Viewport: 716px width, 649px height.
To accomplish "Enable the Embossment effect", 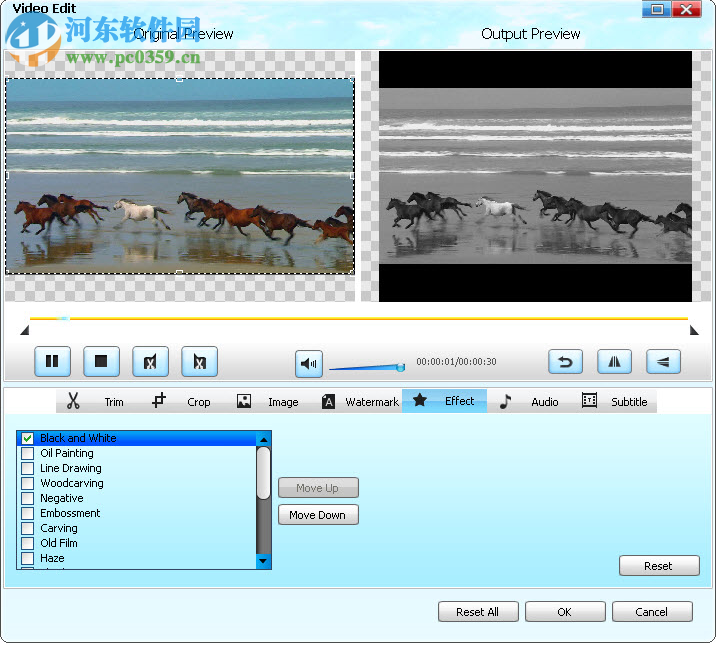I will click(27, 513).
